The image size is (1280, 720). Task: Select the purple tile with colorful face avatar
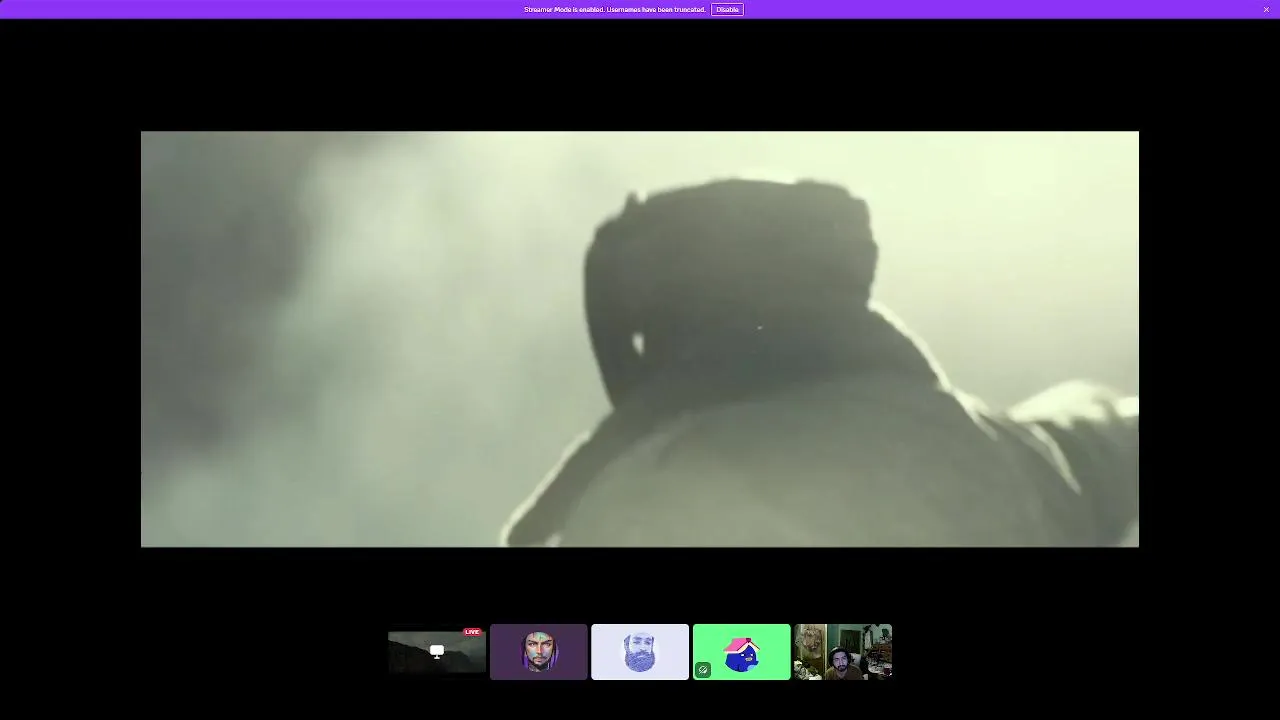[539, 652]
